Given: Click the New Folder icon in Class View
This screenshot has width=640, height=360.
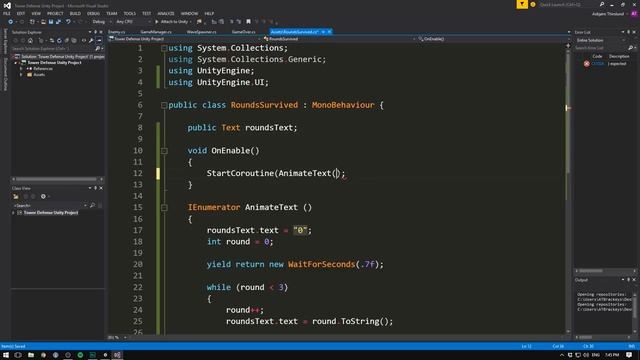Looking at the screenshot, I should click(16, 196).
